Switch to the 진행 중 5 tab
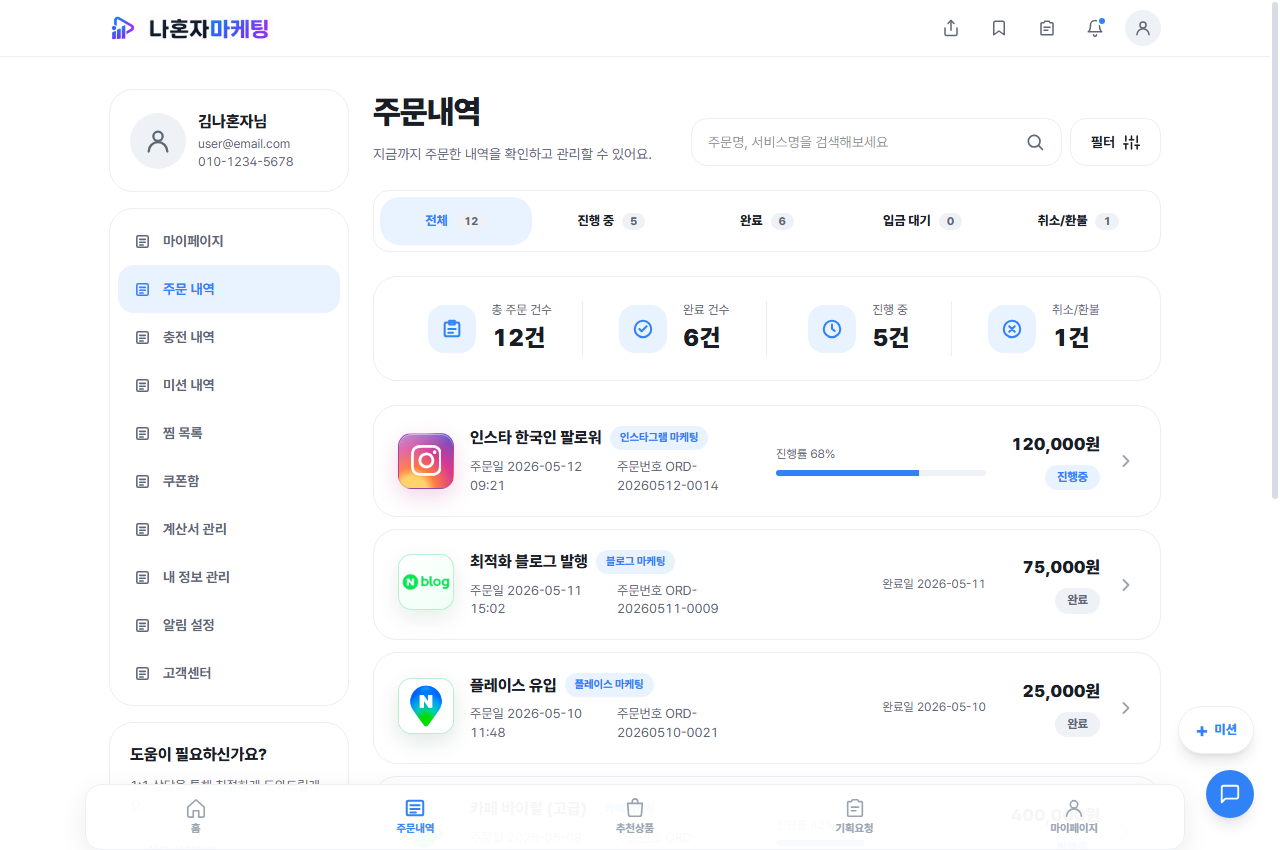Image resolution: width=1280 pixels, height=850 pixels. [x=610, y=221]
